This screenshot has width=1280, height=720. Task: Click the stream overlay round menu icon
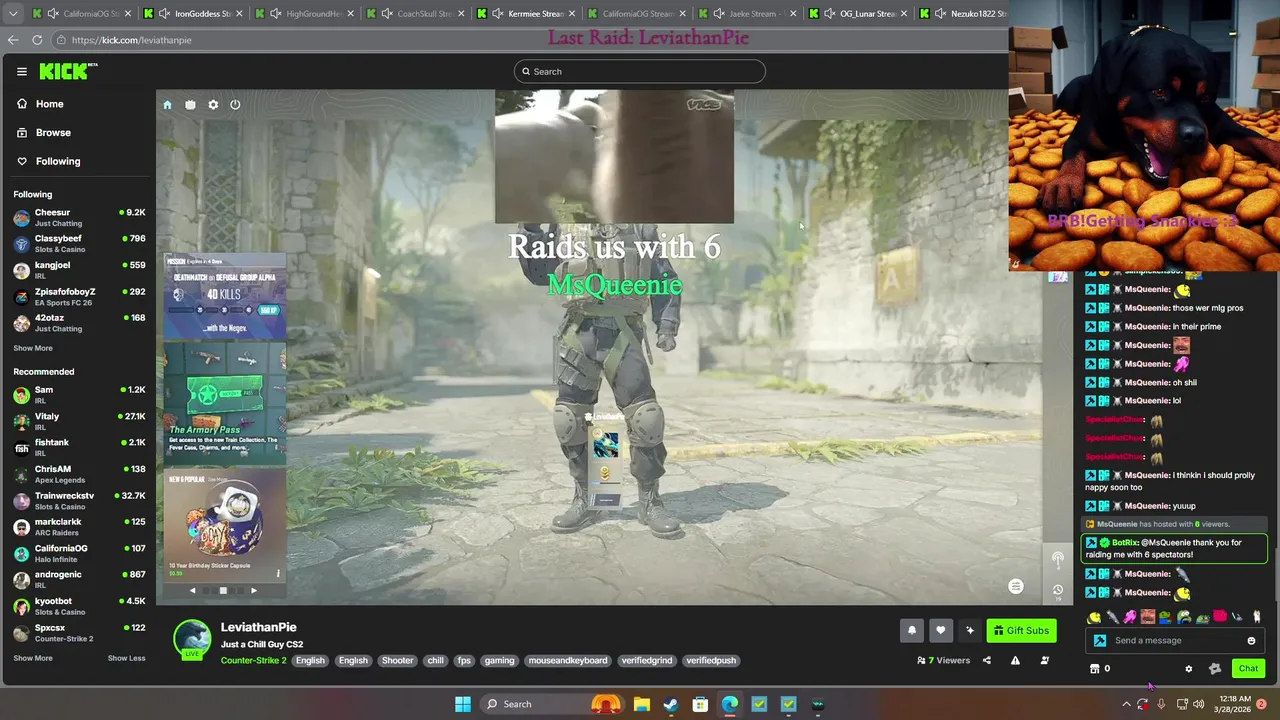tap(1016, 587)
